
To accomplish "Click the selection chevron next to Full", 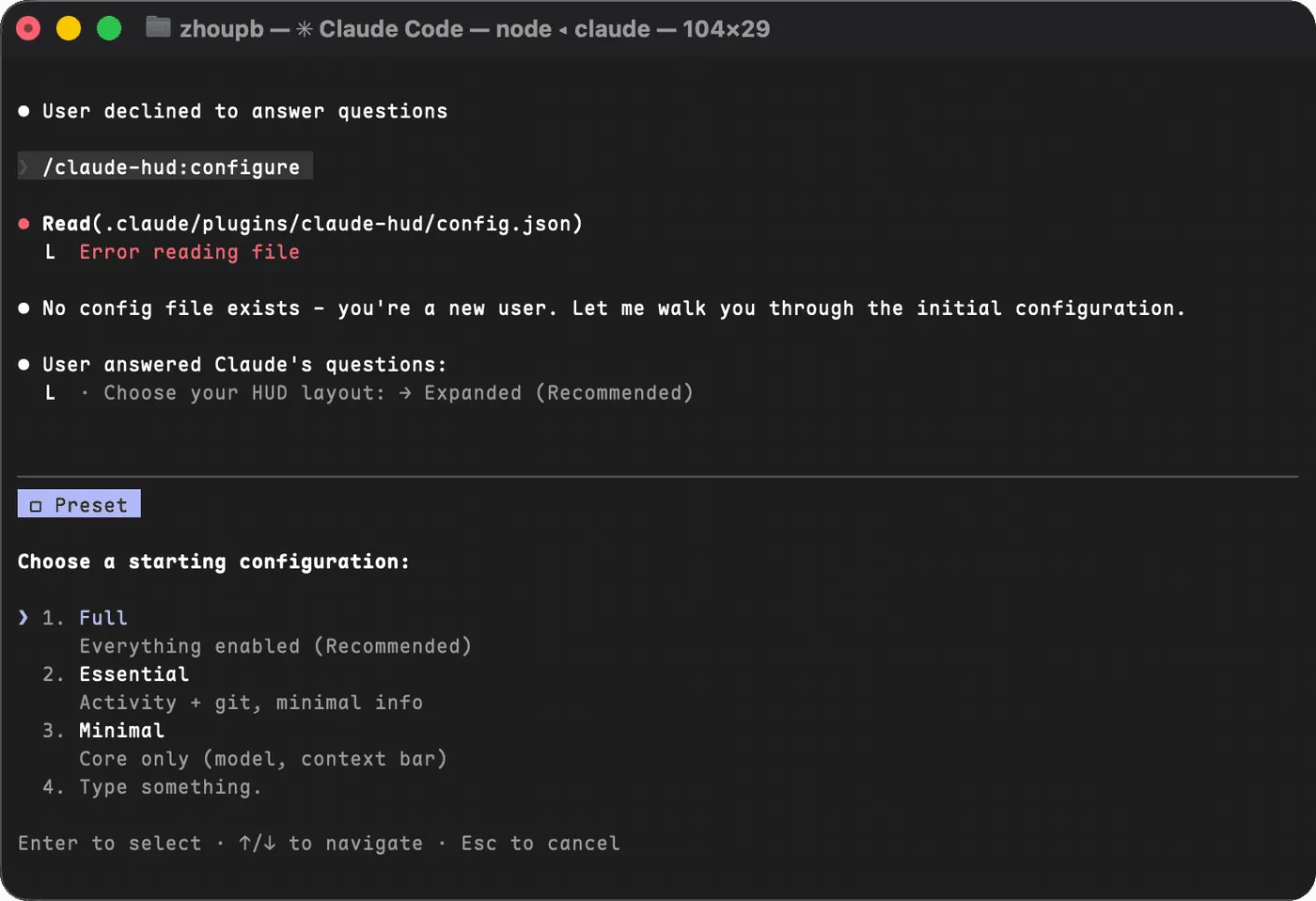I will pos(23,617).
